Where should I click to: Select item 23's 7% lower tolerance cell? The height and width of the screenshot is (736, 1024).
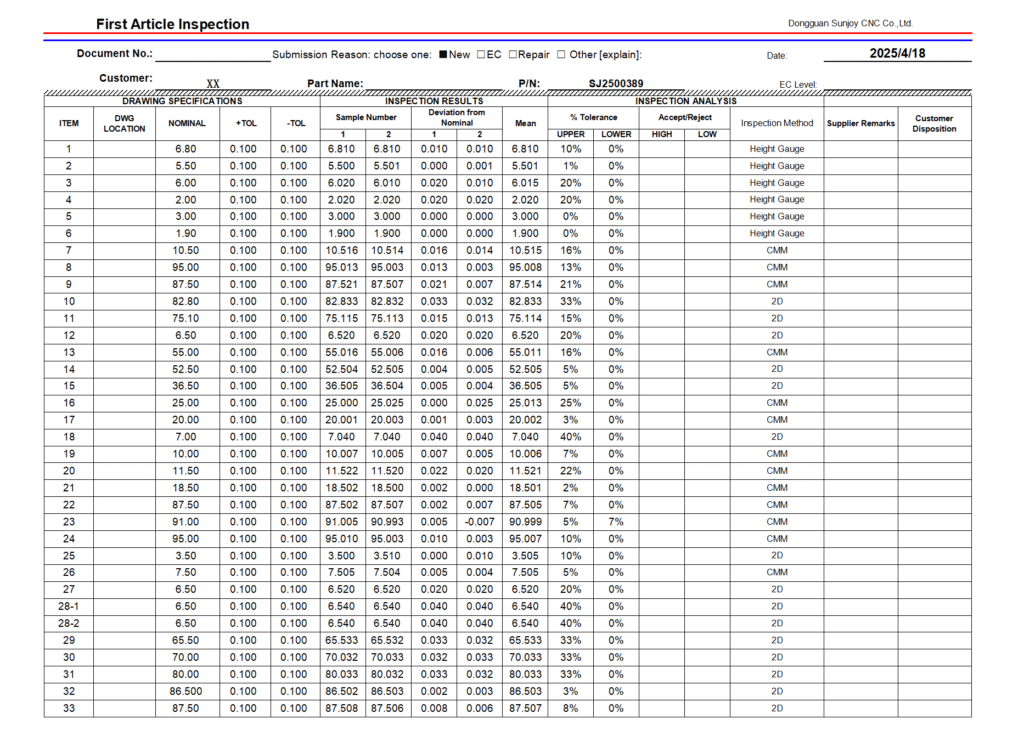(616, 521)
